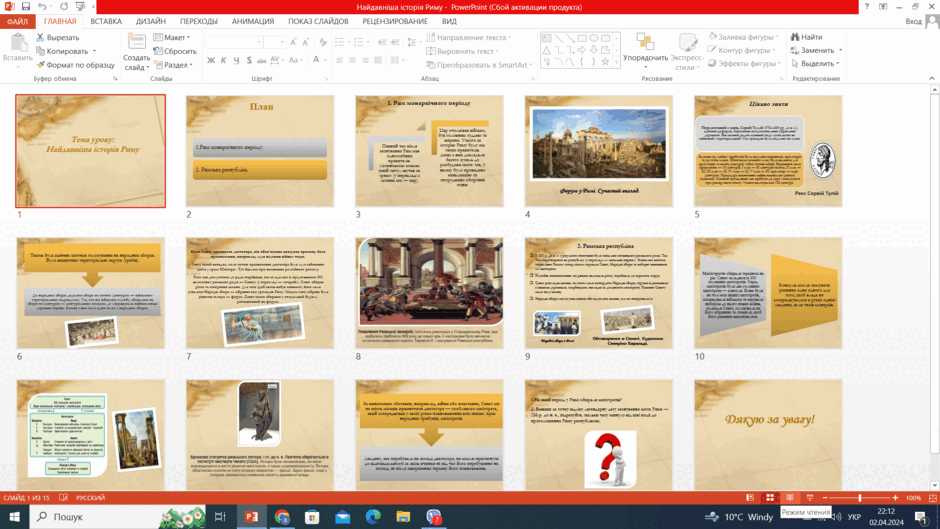Open the Раздел (Section) dropdown

tap(173, 65)
